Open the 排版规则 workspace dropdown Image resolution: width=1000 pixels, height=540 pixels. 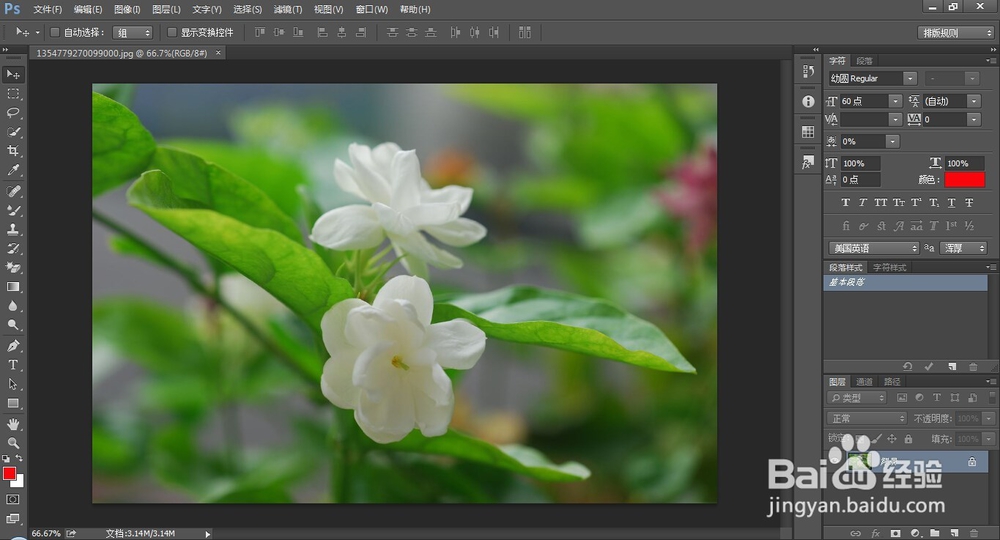(957, 33)
